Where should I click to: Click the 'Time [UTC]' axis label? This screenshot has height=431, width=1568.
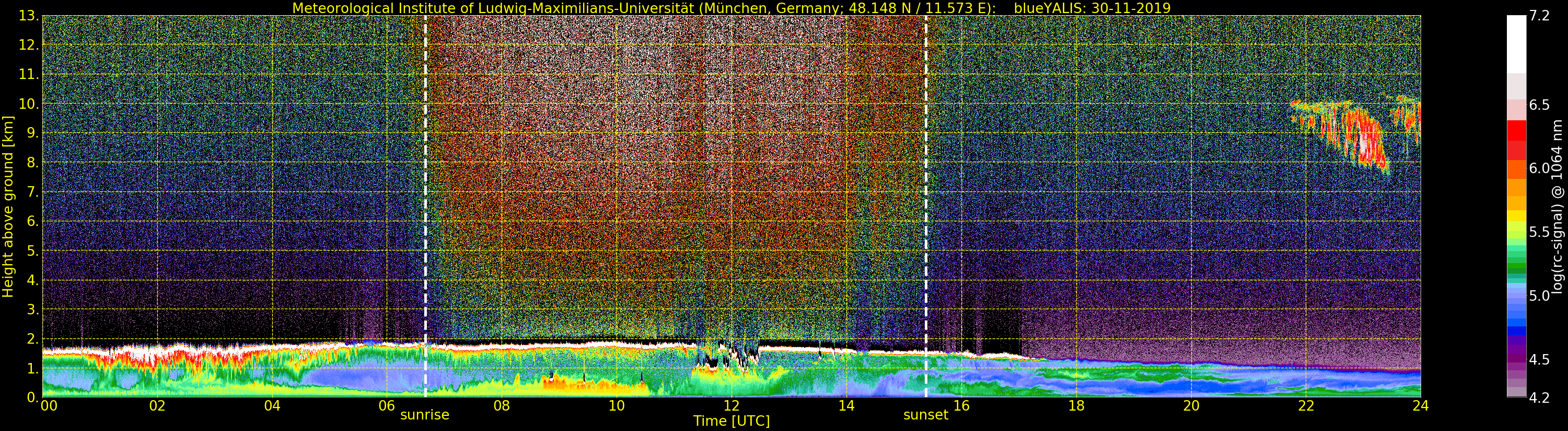(731, 421)
